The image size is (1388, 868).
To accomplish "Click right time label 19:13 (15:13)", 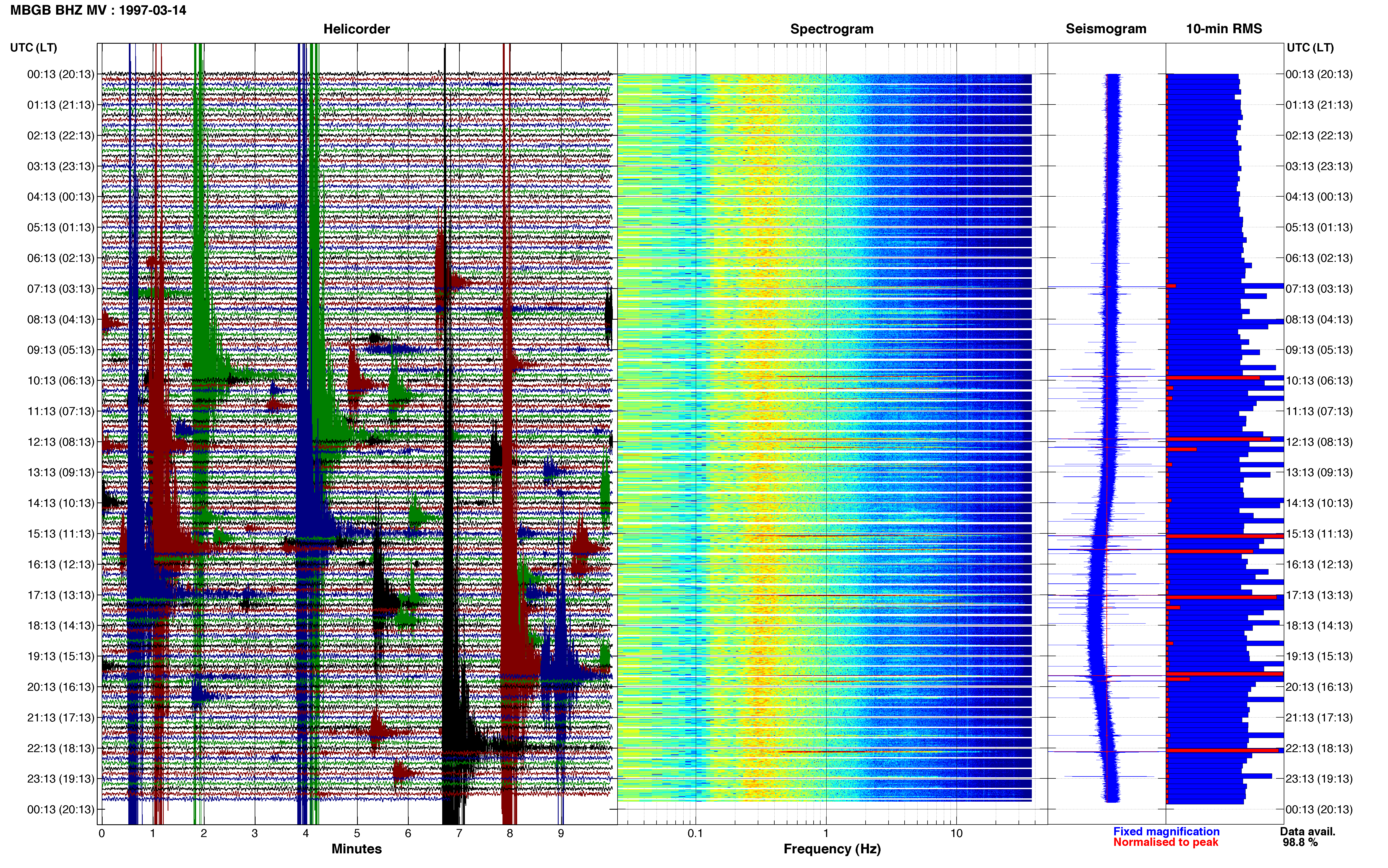I will coord(1319,656).
